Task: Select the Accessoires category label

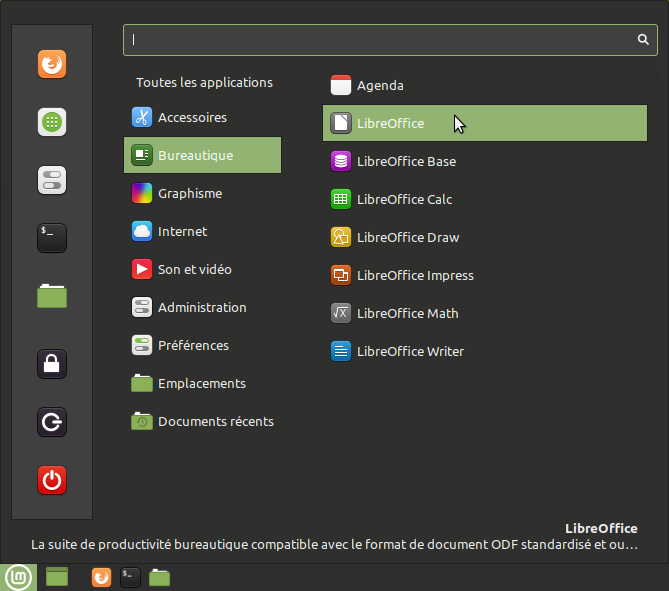Action: 192,117
